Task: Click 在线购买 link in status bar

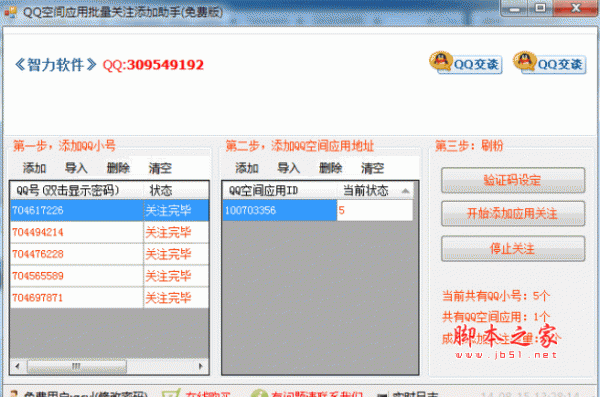Action: pos(208,394)
